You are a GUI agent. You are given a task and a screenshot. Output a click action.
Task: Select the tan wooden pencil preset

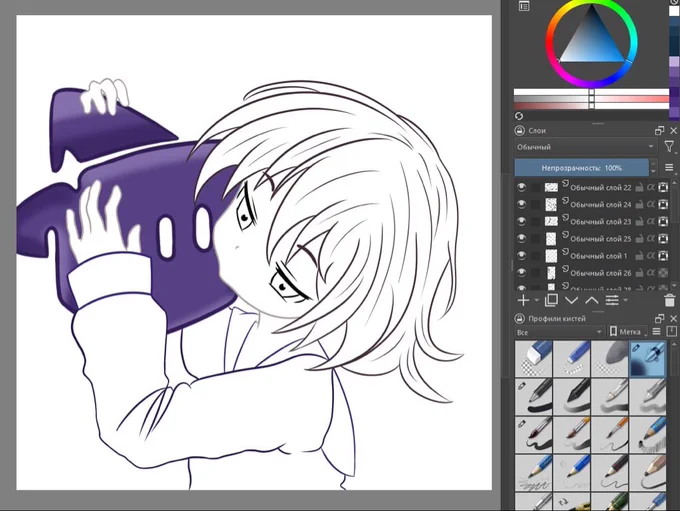(x=647, y=472)
